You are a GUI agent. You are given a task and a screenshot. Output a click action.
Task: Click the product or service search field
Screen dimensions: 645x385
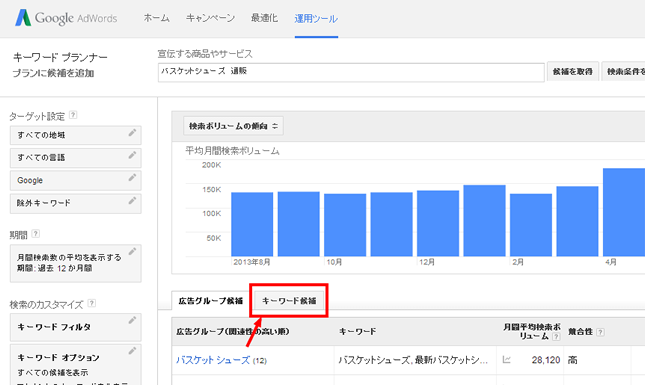351,72
